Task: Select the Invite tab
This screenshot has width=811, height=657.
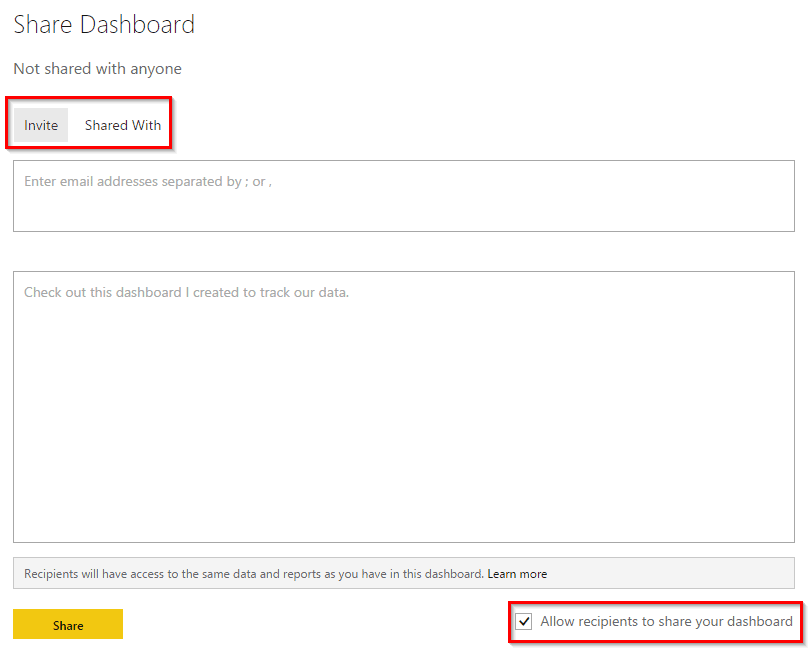Action: click(x=41, y=125)
